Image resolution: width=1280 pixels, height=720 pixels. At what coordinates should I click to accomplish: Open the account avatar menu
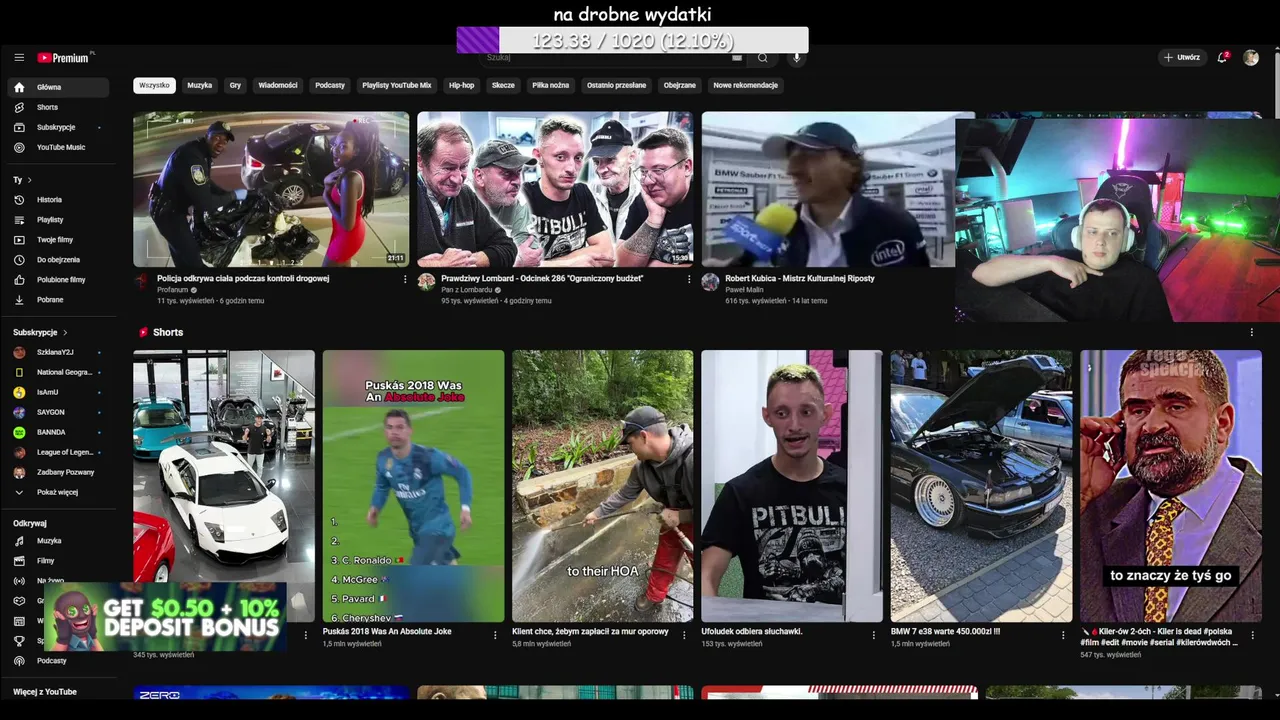pos(1251,58)
